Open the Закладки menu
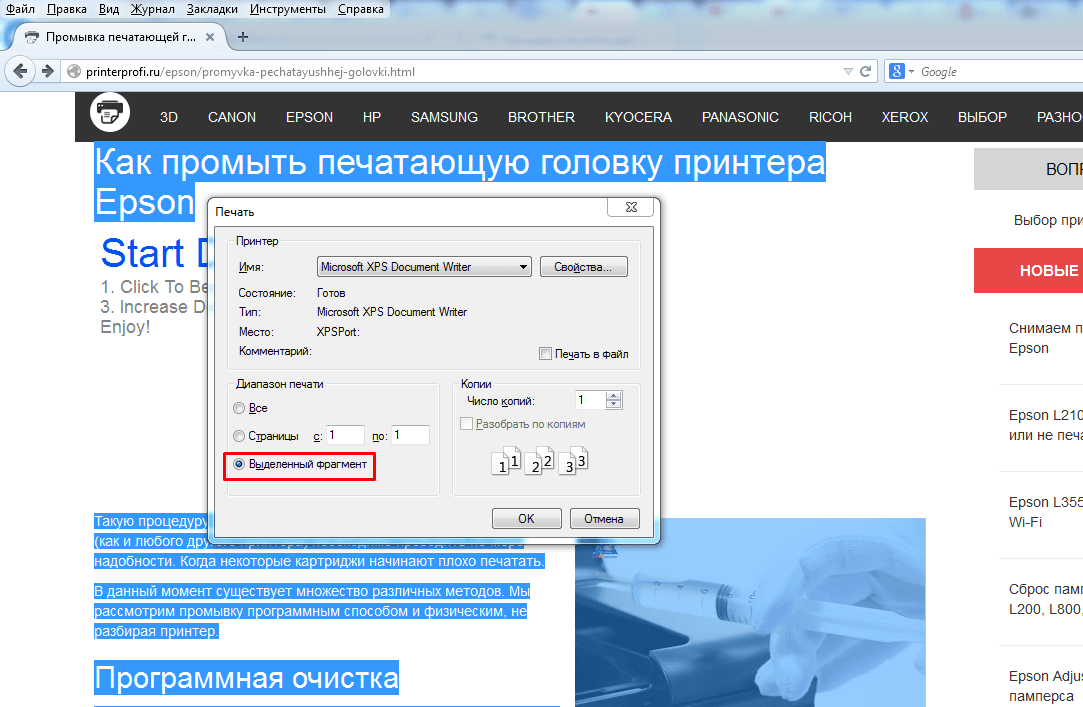Screen dimensions: 1083x707 (212, 9)
